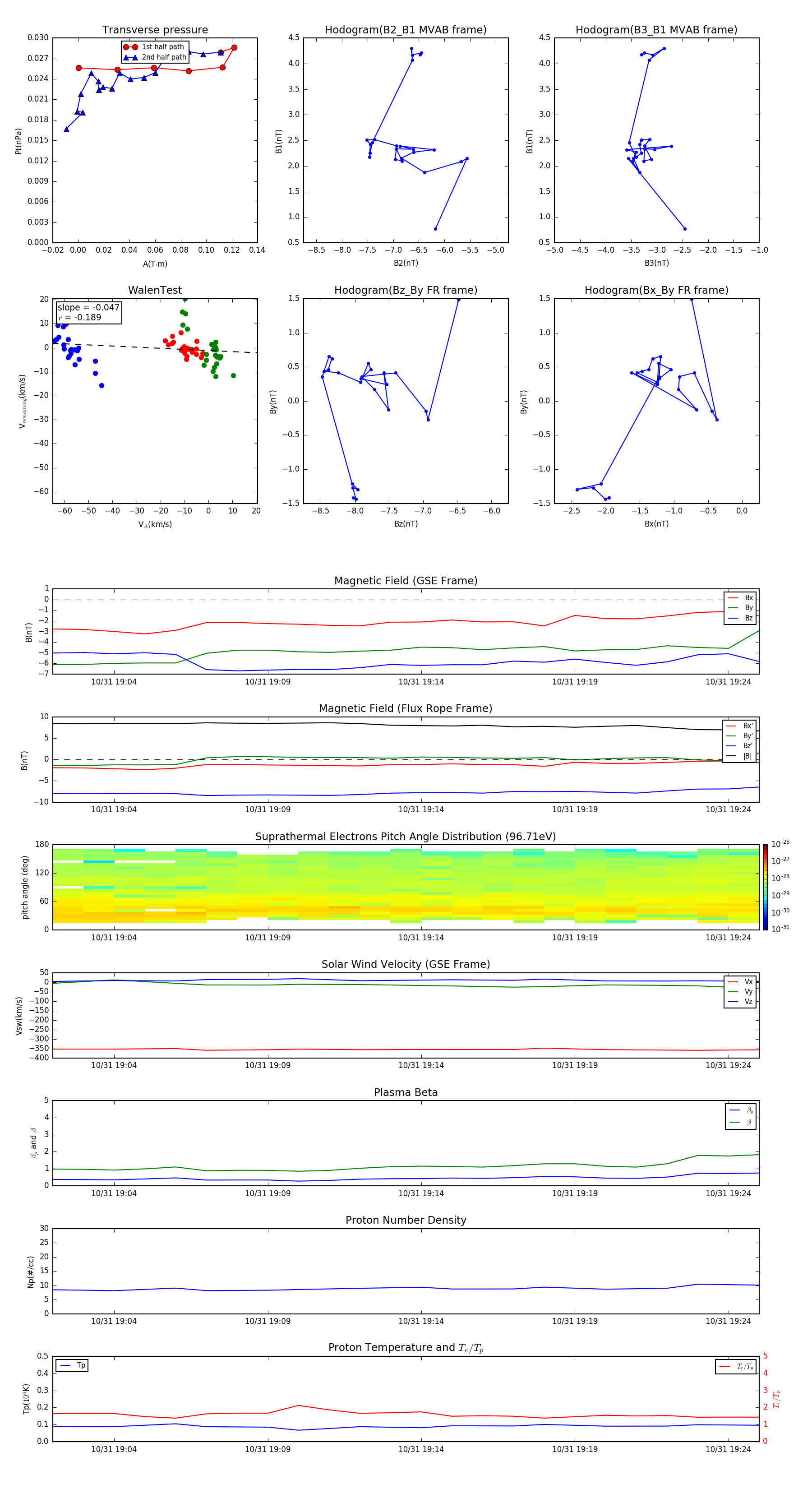This screenshot has height=1489, width=812.
Task: Click the 'Hodogram(Bz_By FR frame)' title
Action: 405,290
